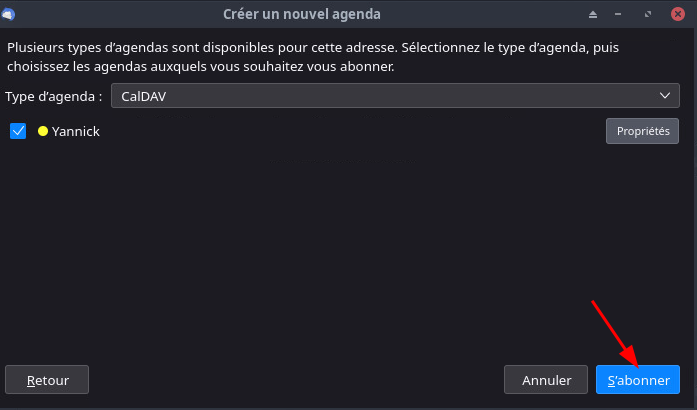
Task: Click the chevron arrow of the calendar type dropdown
Action: click(x=666, y=96)
